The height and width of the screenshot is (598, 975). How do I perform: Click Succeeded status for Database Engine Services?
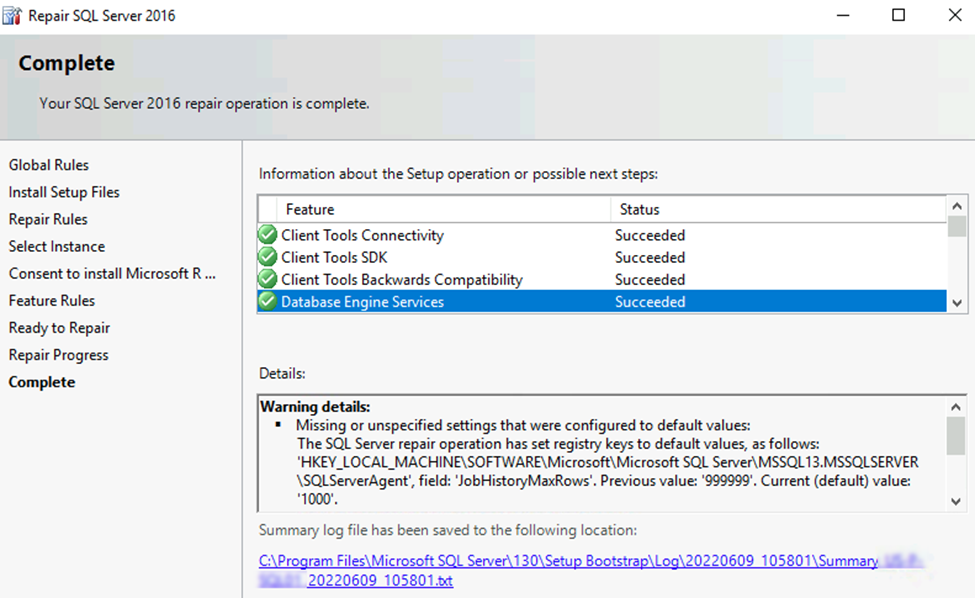(x=650, y=302)
